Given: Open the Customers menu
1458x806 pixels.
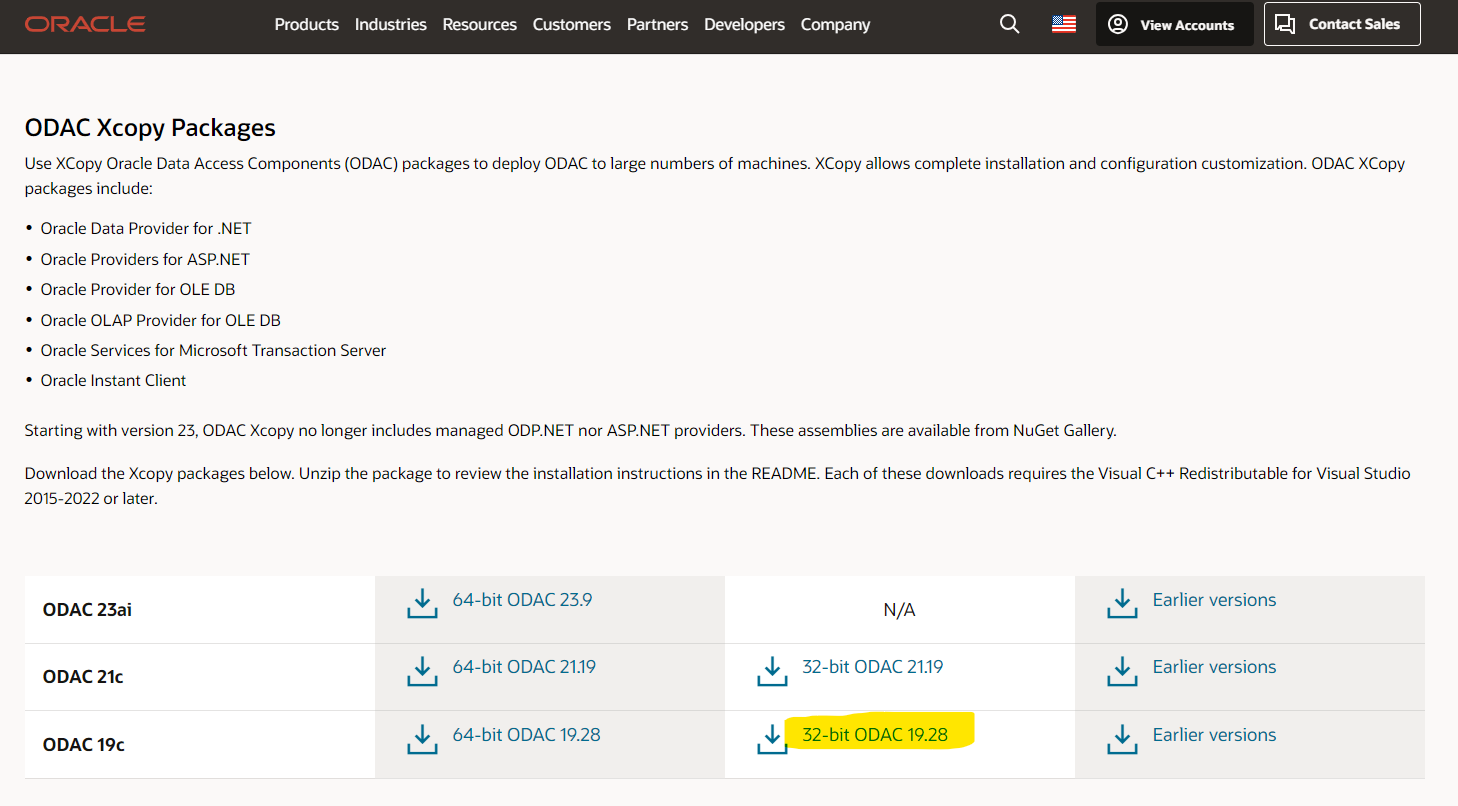Looking at the screenshot, I should coord(572,24).
